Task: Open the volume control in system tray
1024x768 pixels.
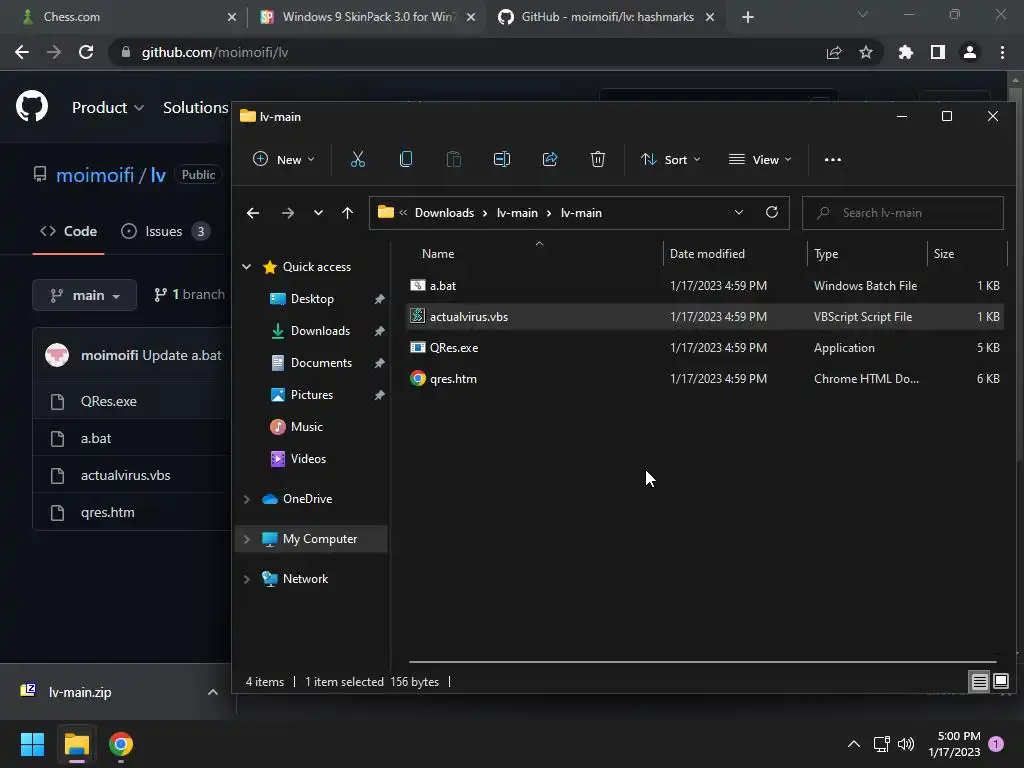Action: click(x=906, y=744)
